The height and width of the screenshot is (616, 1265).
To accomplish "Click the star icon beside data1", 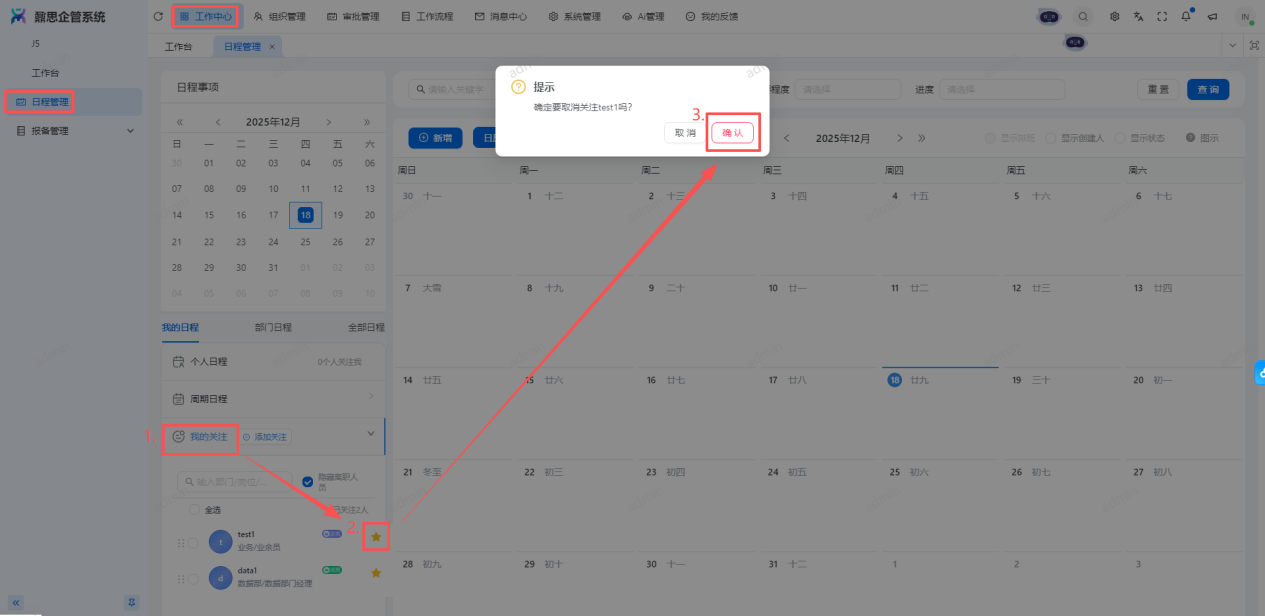I will [x=376, y=573].
